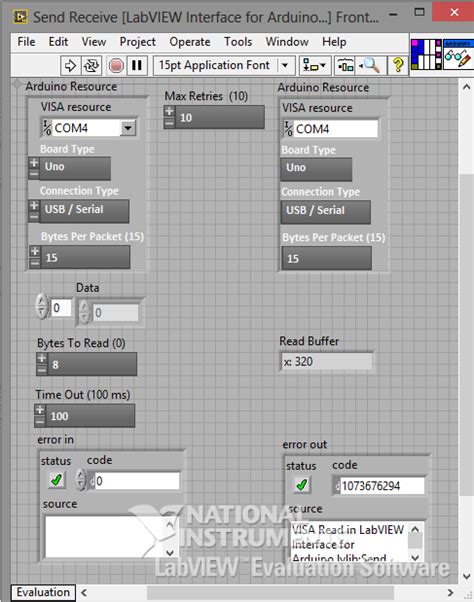Click Max Retries field showing 10

point(220,117)
